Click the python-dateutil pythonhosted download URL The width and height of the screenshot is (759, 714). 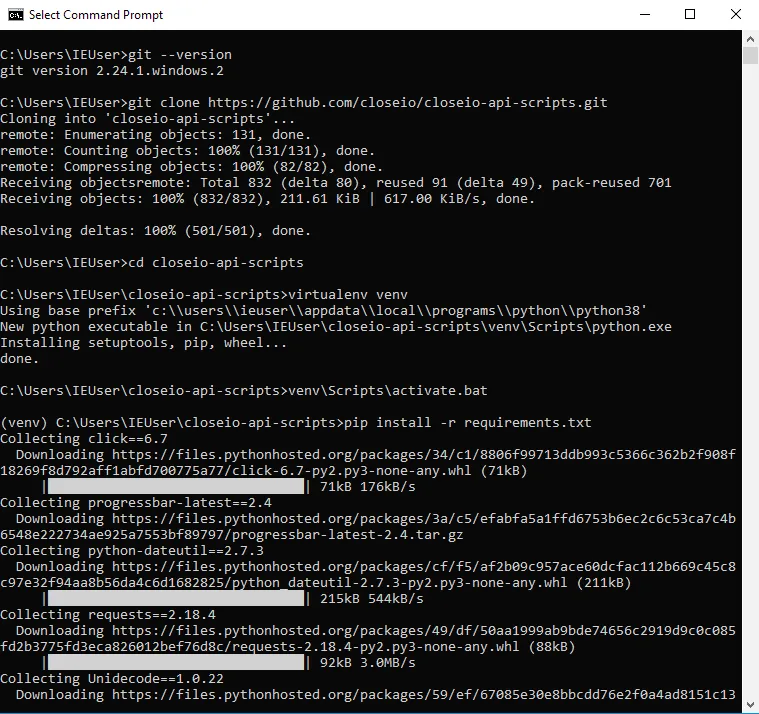[424, 566]
